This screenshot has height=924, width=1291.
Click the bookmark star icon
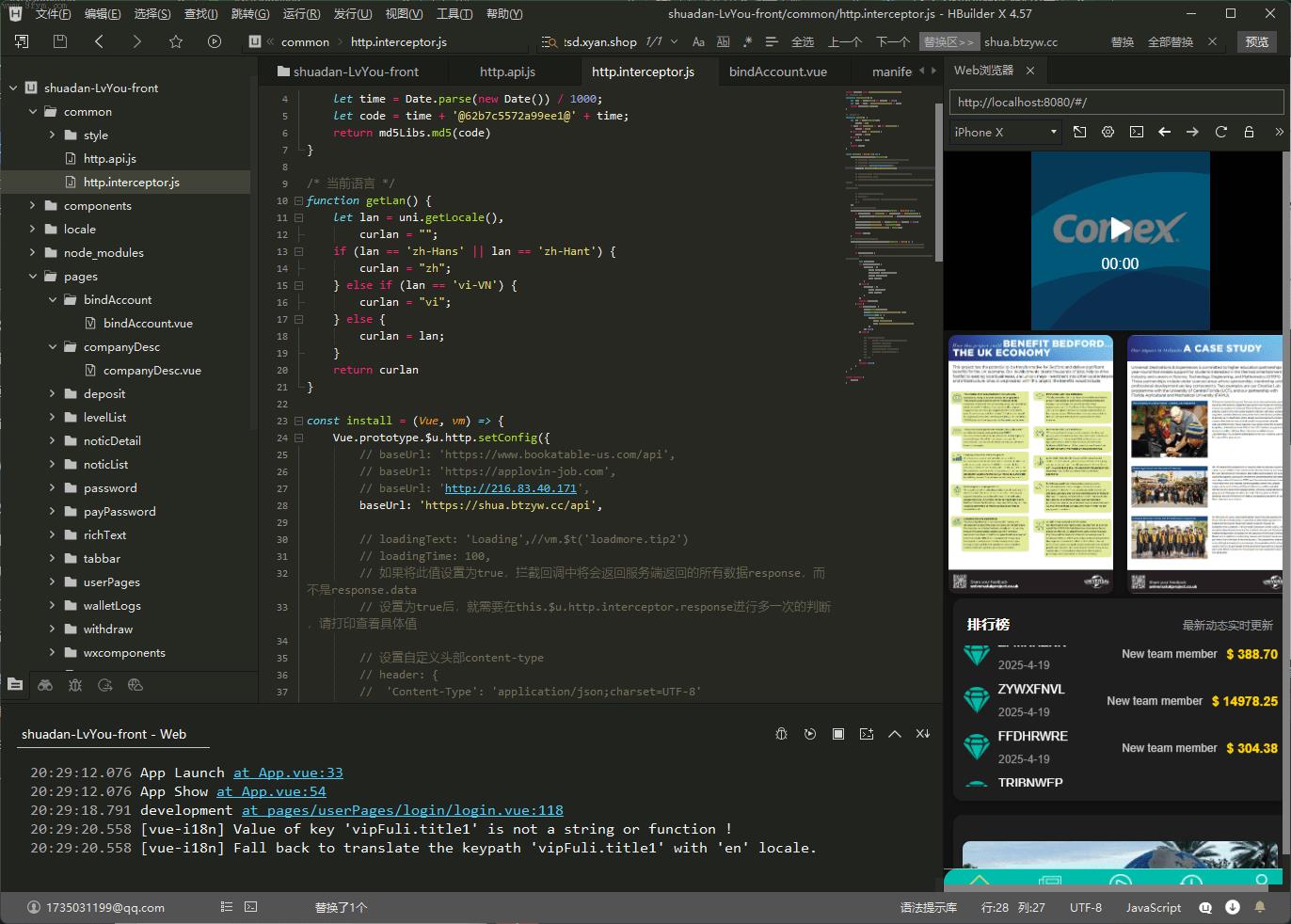[x=176, y=41]
